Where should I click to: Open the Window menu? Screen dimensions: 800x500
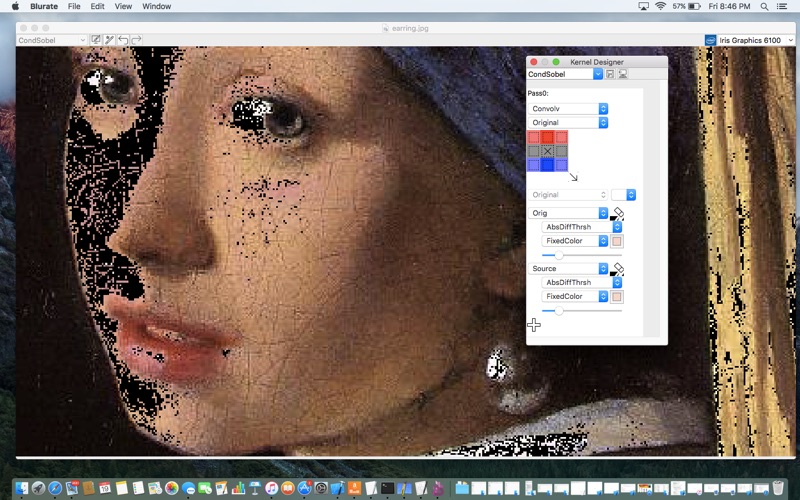[156, 6]
